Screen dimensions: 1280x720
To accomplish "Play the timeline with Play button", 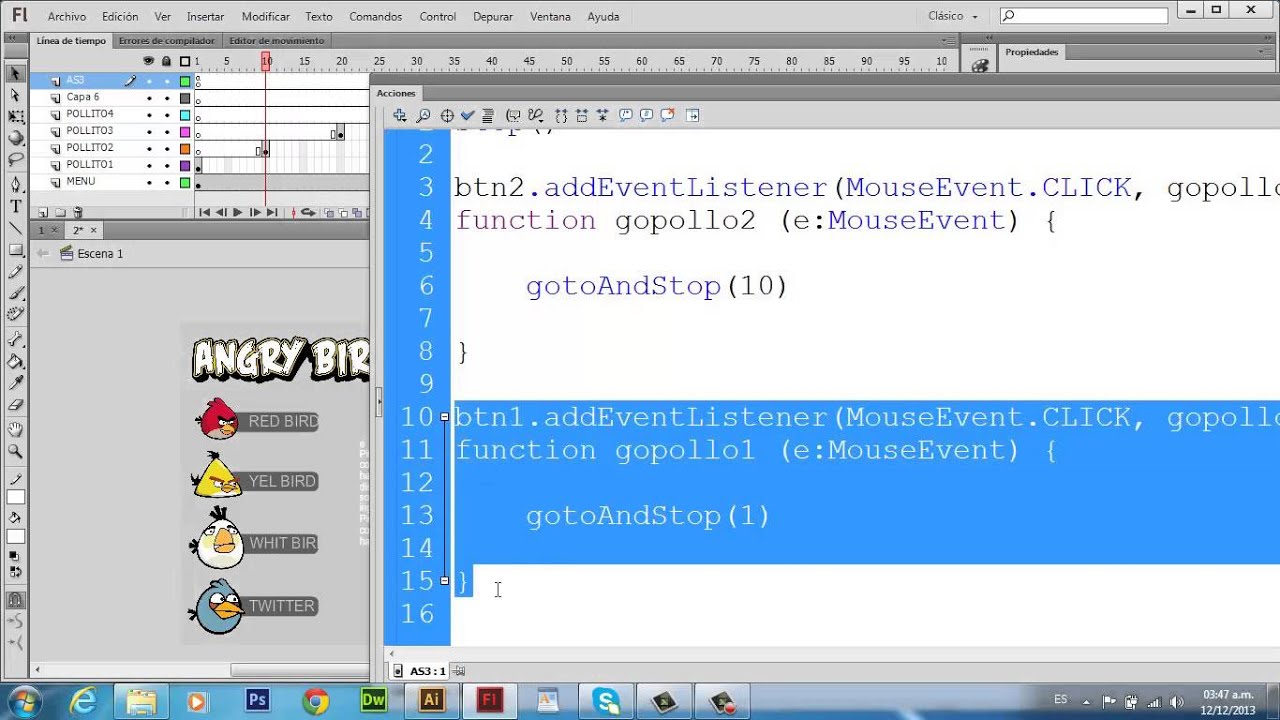I will (x=237, y=212).
